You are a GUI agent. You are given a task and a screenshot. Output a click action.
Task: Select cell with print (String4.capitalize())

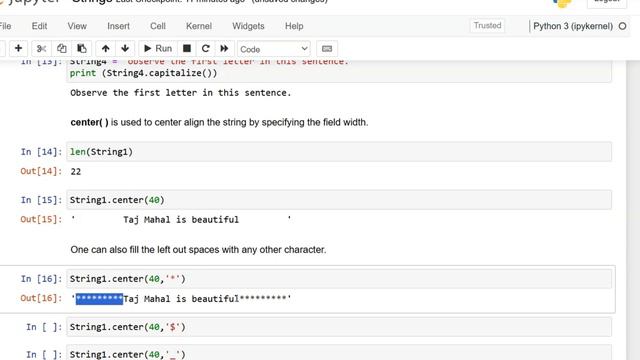pos(339,71)
